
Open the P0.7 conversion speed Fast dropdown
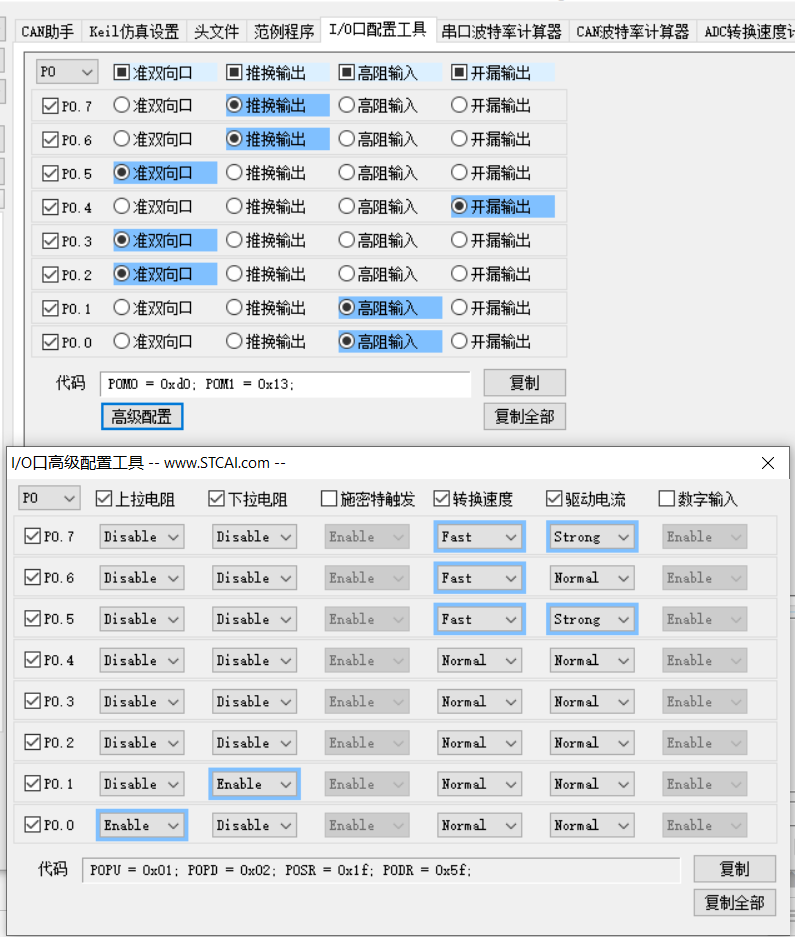[479, 537]
